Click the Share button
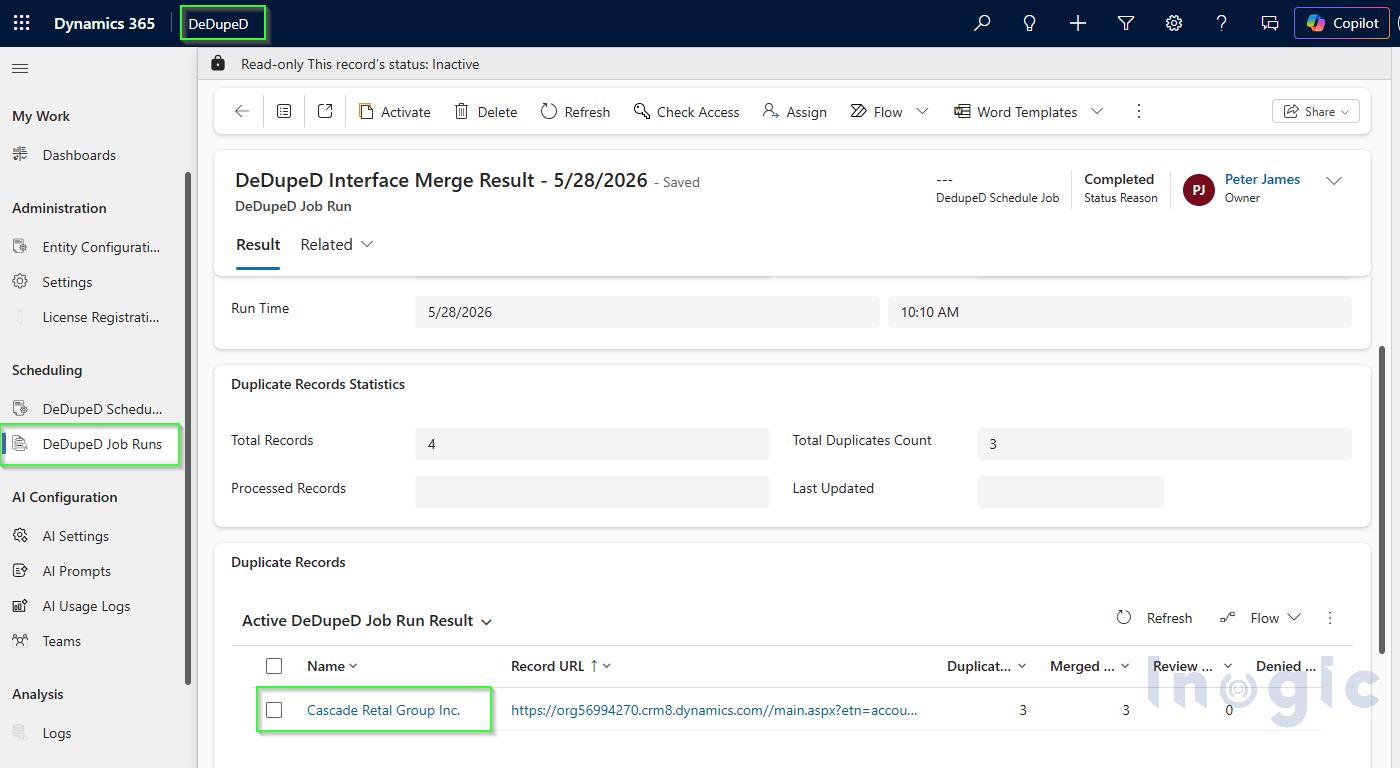1400x768 pixels. (x=1315, y=112)
